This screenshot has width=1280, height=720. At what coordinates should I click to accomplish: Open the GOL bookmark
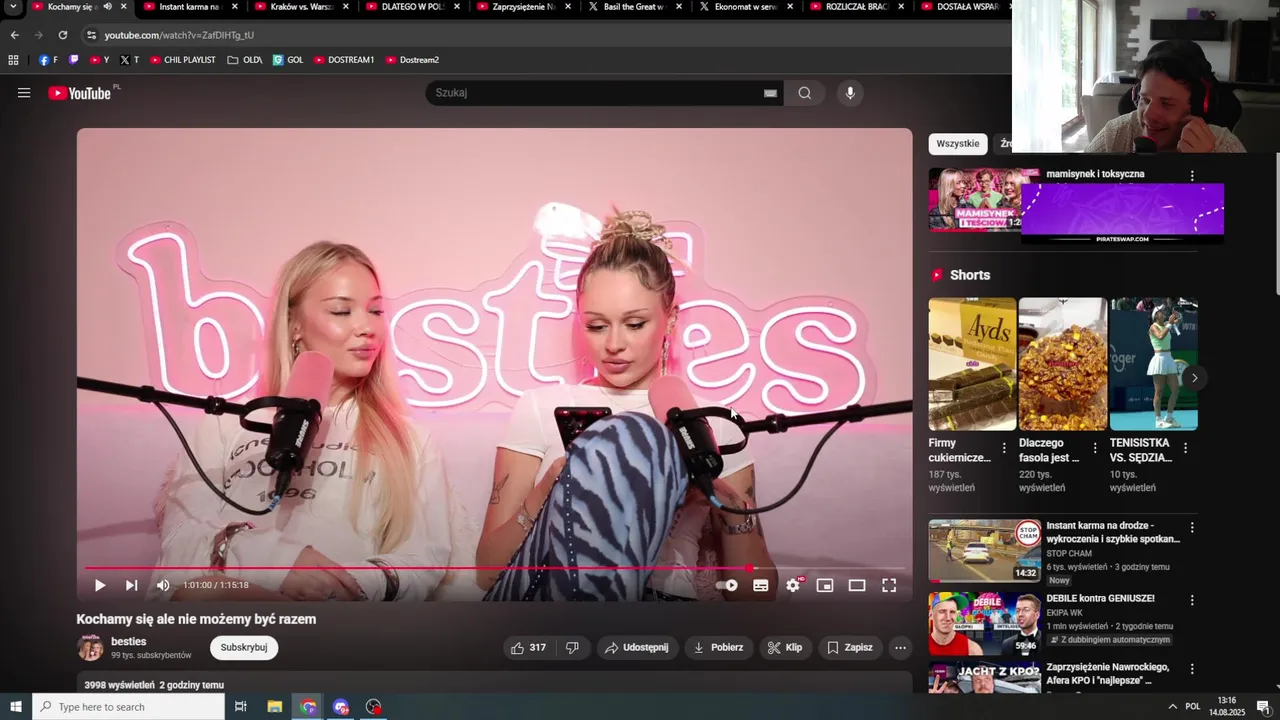288,60
